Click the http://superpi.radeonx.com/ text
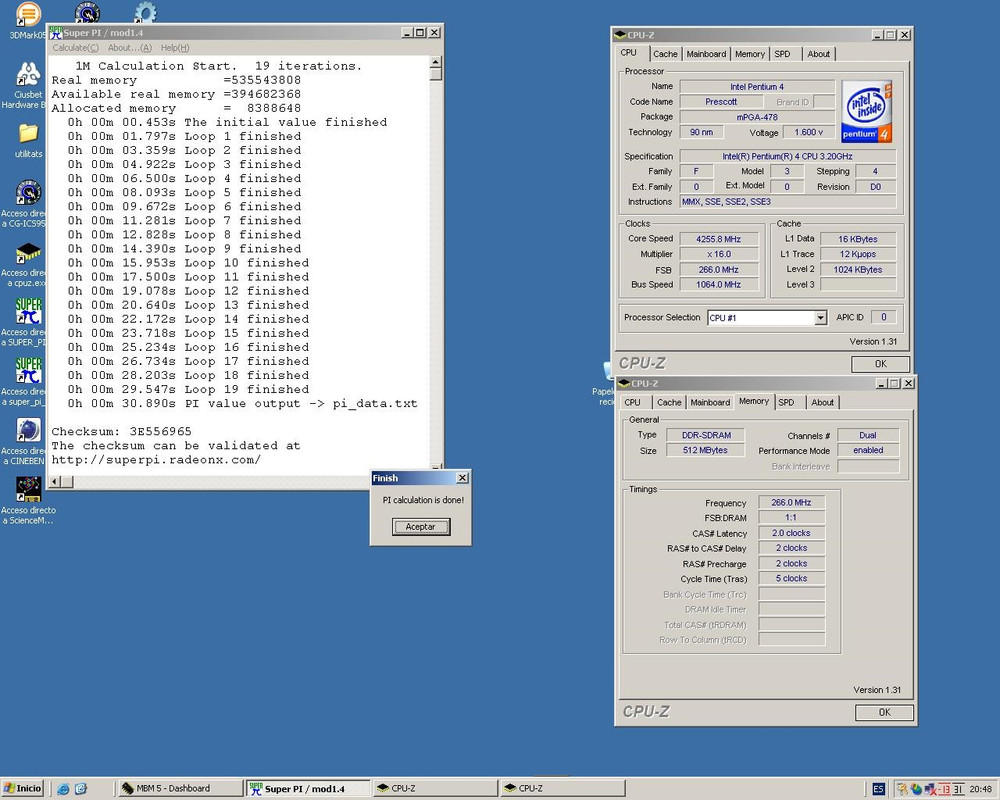 click(156, 459)
